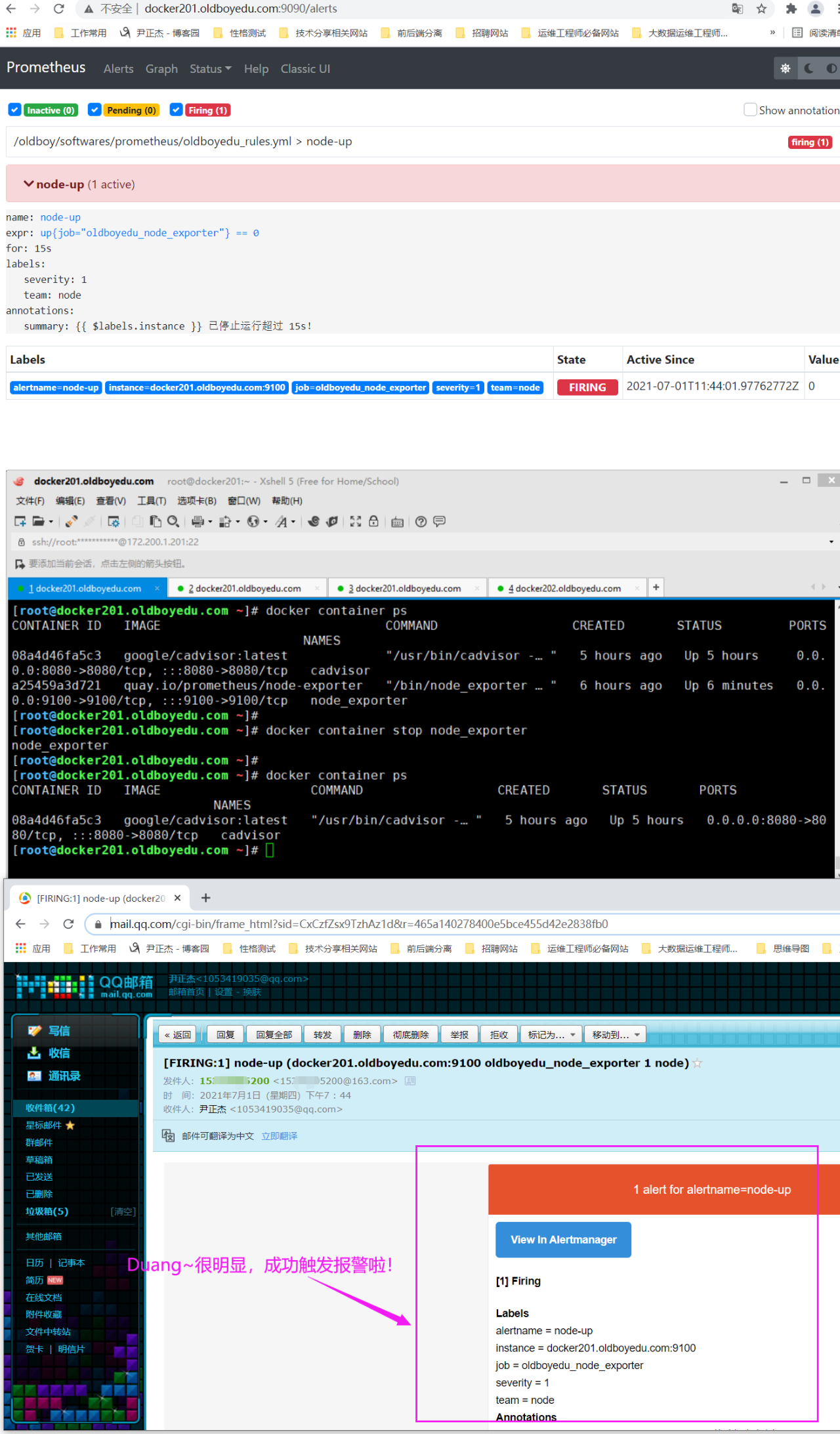Click the alertname=node-up label badge
This screenshot has width=840, height=1434.
(56, 388)
